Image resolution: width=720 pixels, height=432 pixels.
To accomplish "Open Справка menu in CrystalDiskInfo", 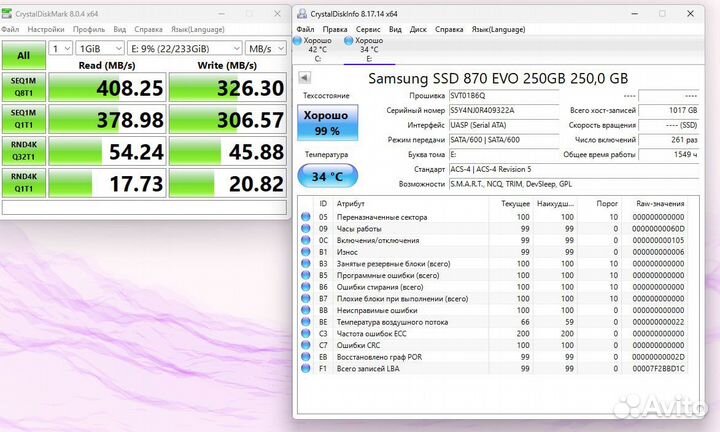I will [449, 29].
